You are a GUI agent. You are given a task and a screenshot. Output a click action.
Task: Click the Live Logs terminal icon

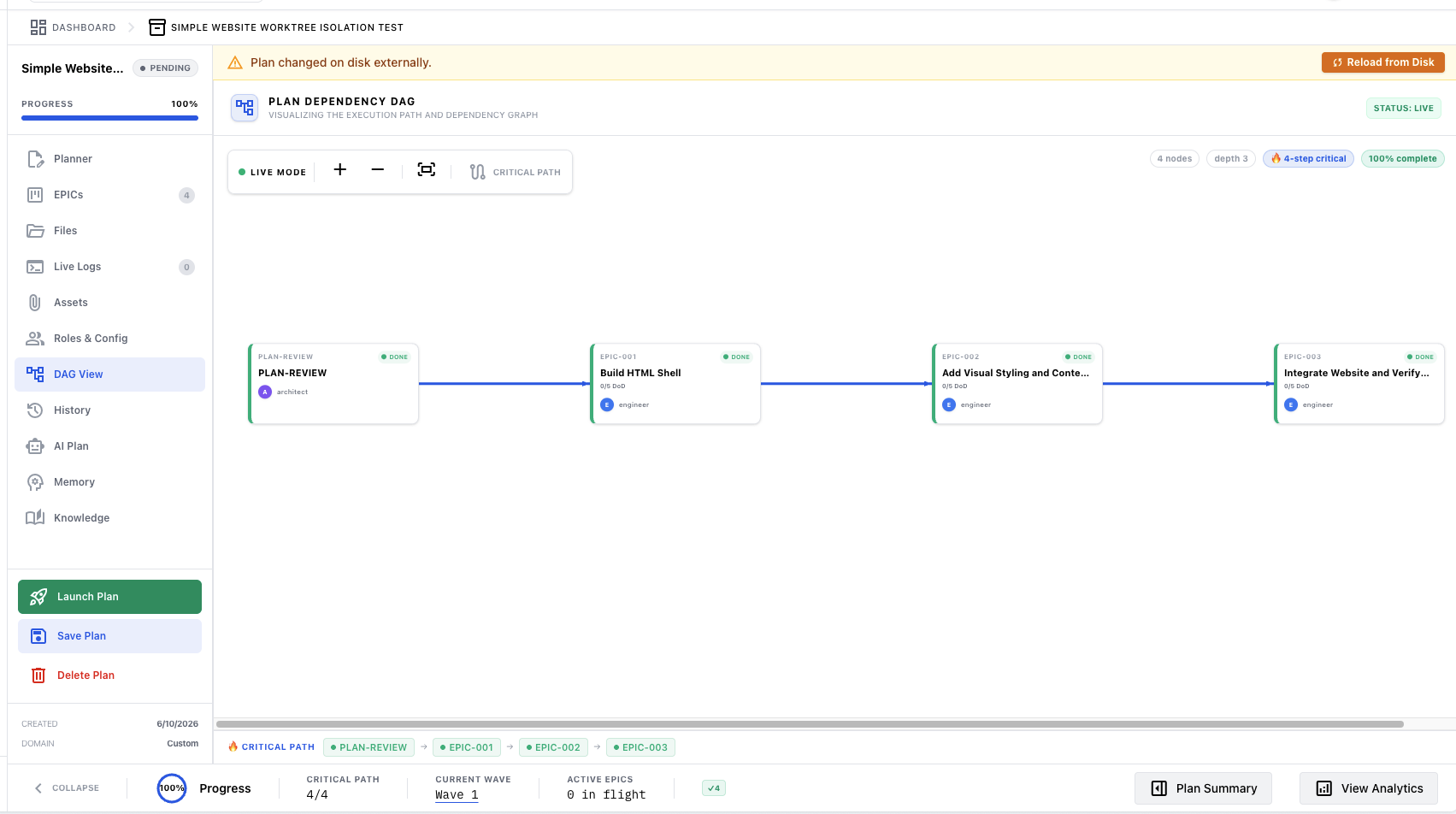[35, 267]
